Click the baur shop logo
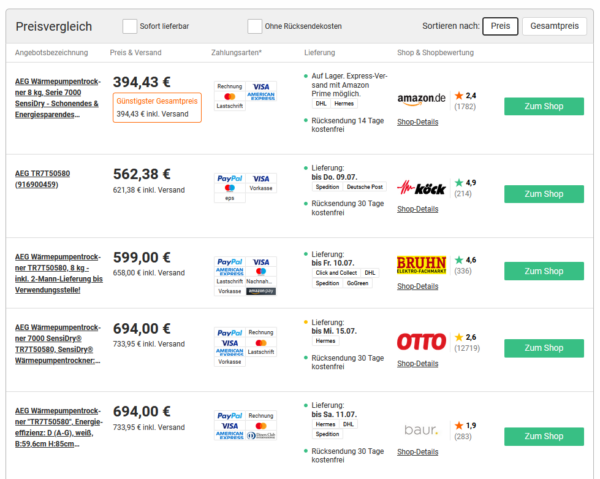 click(421, 430)
